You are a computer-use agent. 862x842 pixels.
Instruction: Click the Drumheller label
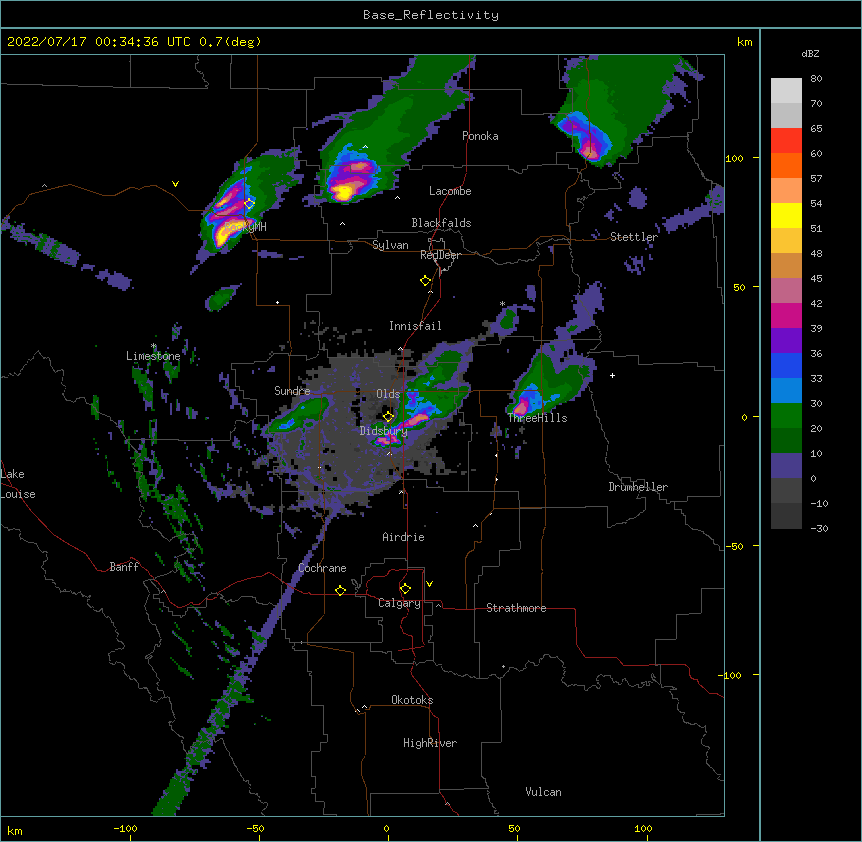click(x=638, y=487)
